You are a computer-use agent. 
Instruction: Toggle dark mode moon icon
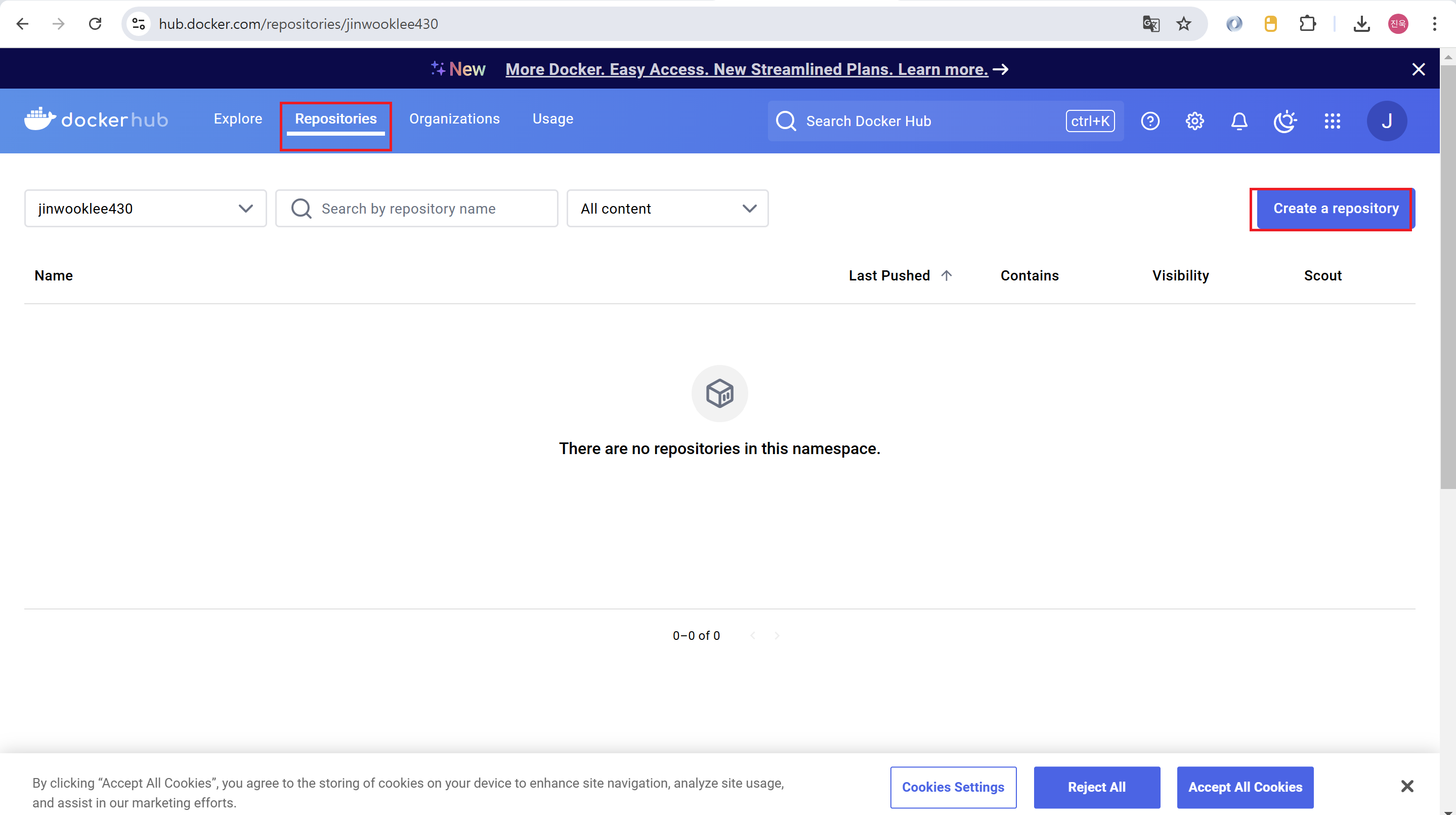tap(1284, 121)
